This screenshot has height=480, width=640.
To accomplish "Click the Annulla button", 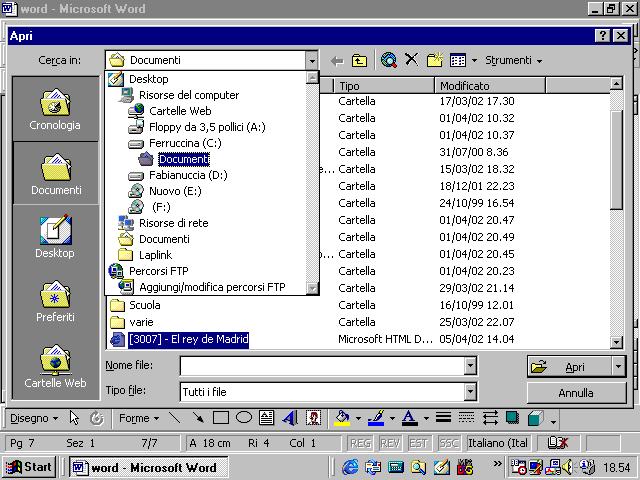I will (x=576, y=393).
